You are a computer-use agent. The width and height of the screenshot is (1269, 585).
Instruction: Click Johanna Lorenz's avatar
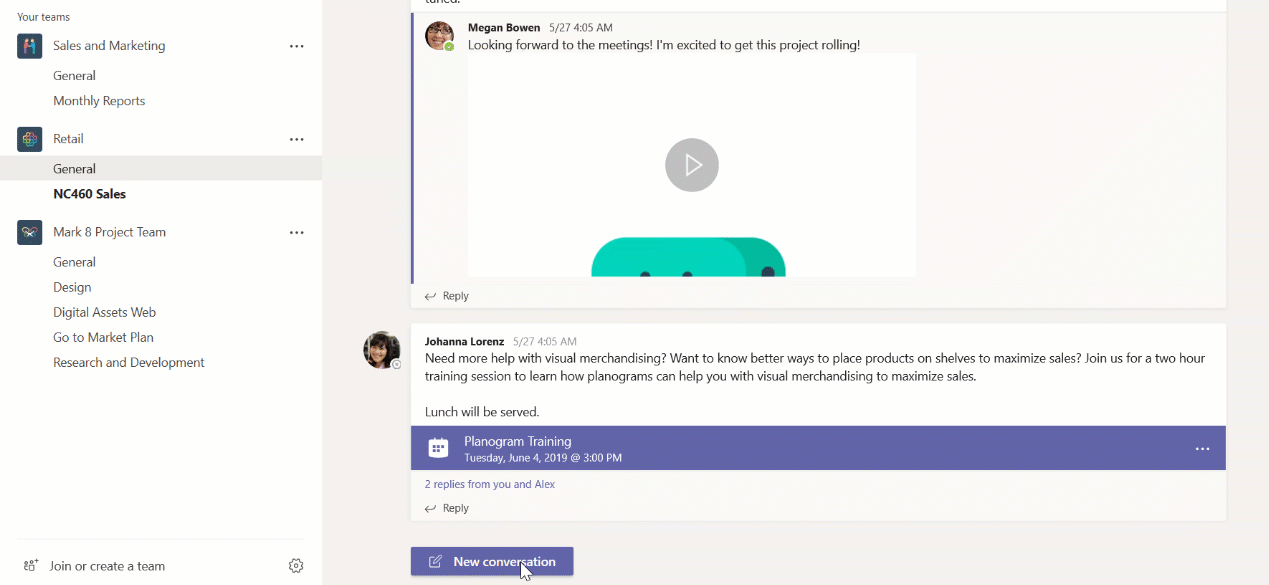(382, 349)
